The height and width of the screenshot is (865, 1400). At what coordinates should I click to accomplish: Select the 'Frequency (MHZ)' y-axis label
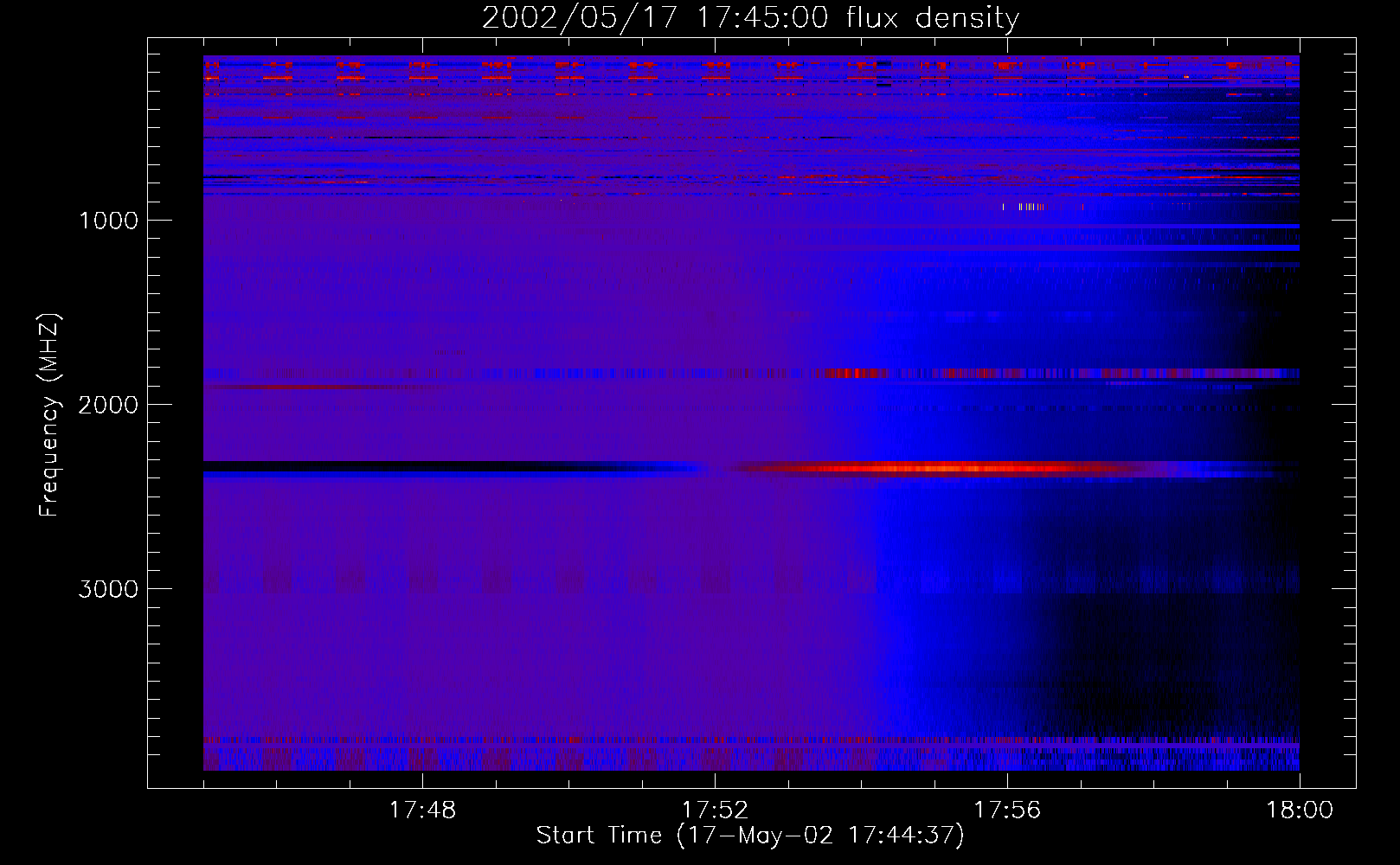tap(49, 415)
